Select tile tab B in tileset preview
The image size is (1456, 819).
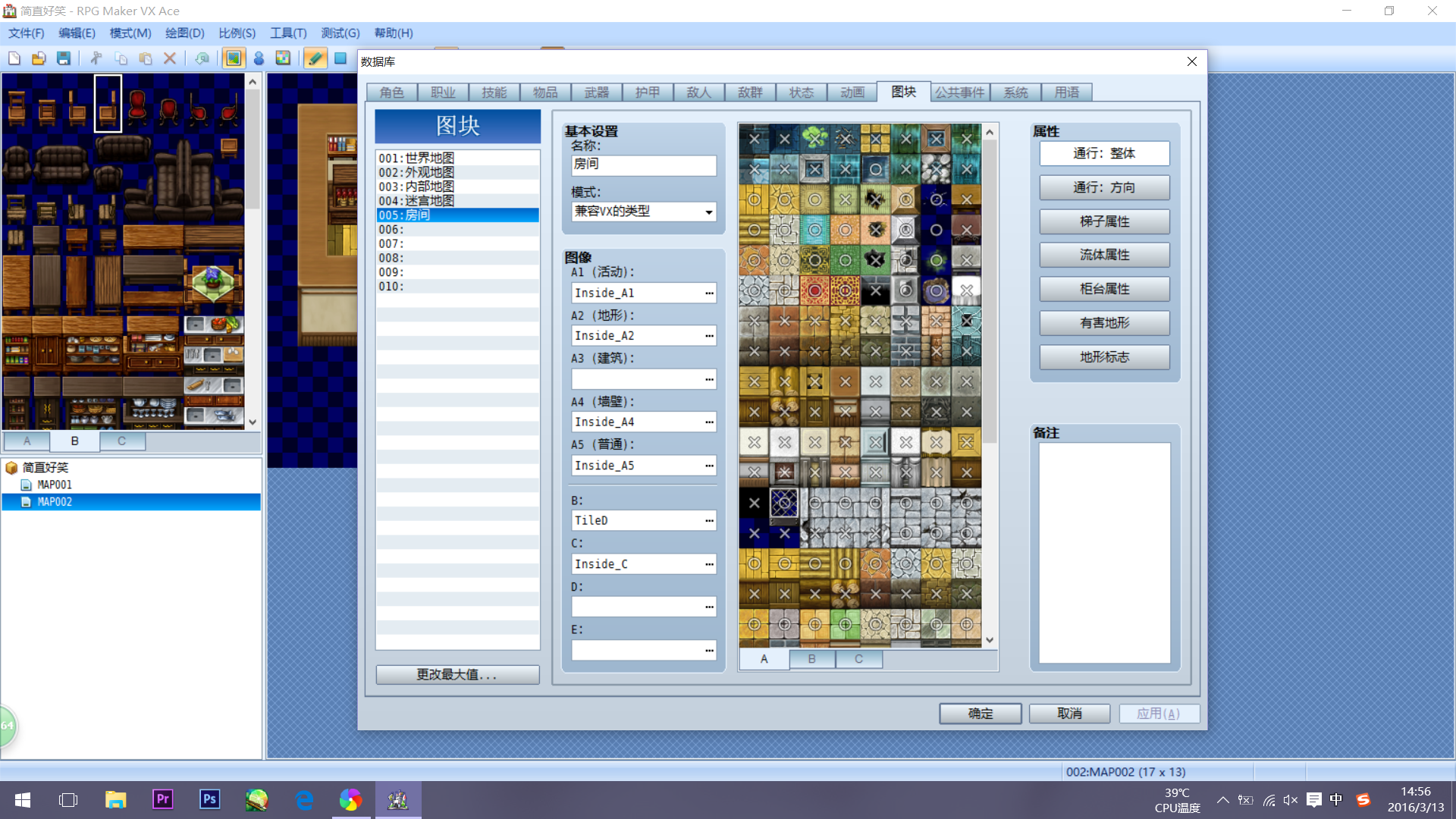coord(811,659)
